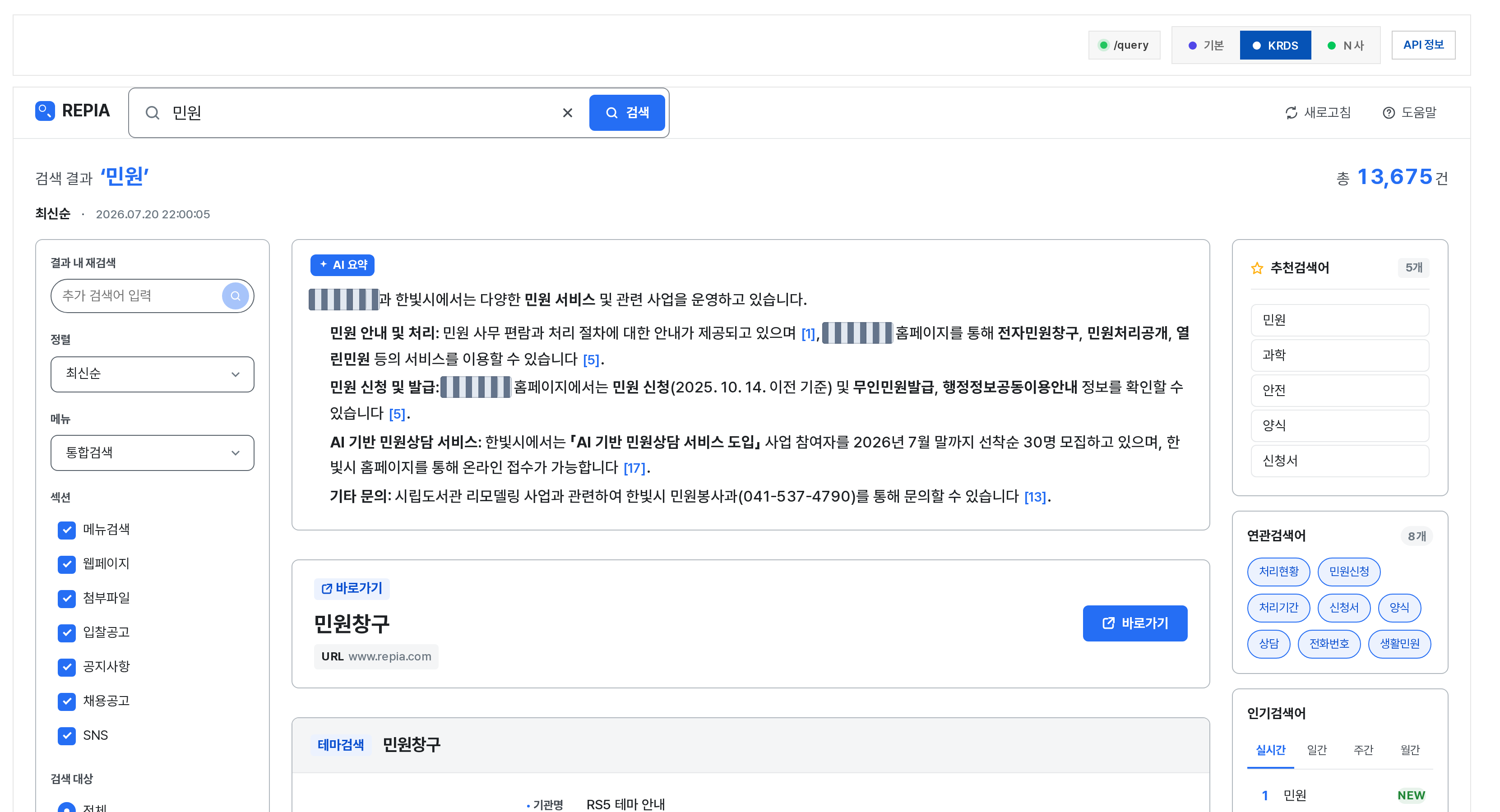
Task: Open 도움말 help icon
Action: tap(1389, 113)
